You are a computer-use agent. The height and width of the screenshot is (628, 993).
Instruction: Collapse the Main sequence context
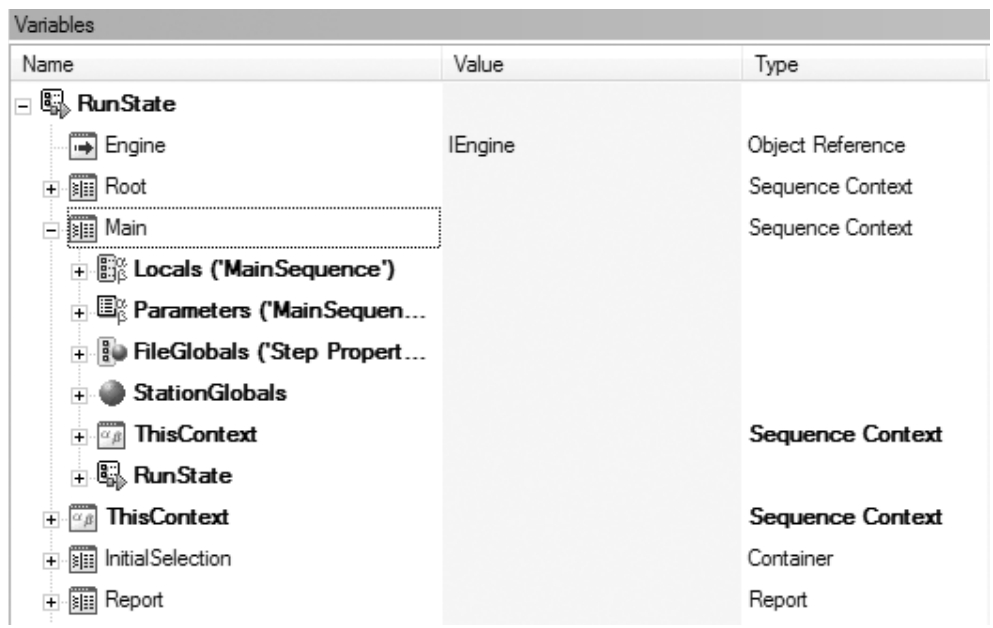pyautogui.click(x=51, y=230)
